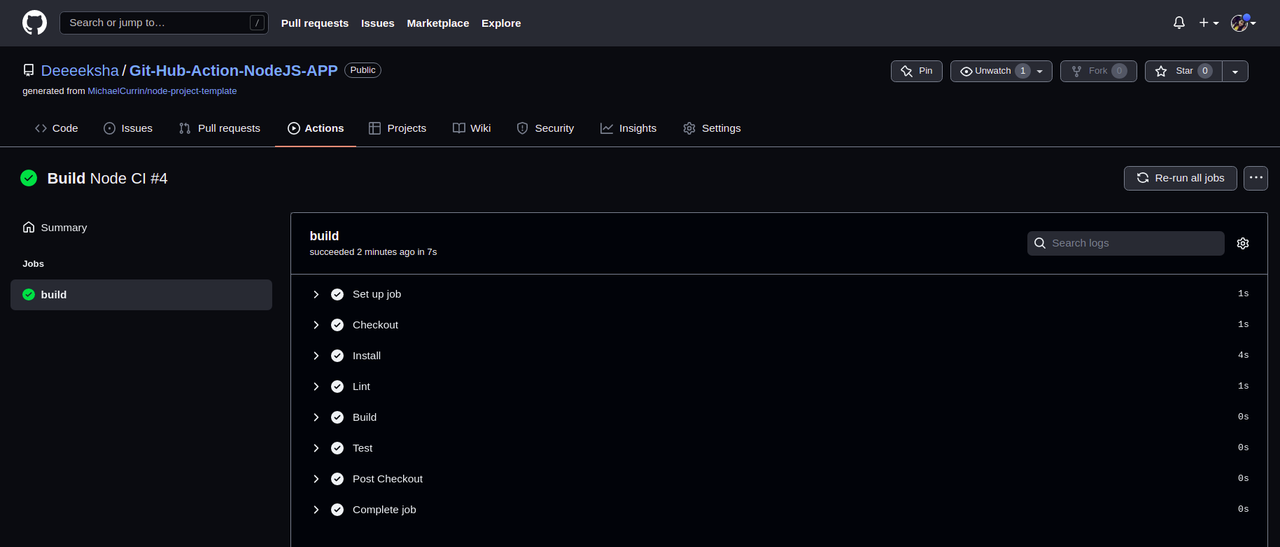Click the Search or jump to field
Screen dimensions: 1280x547
pyautogui.click(x=165, y=22)
